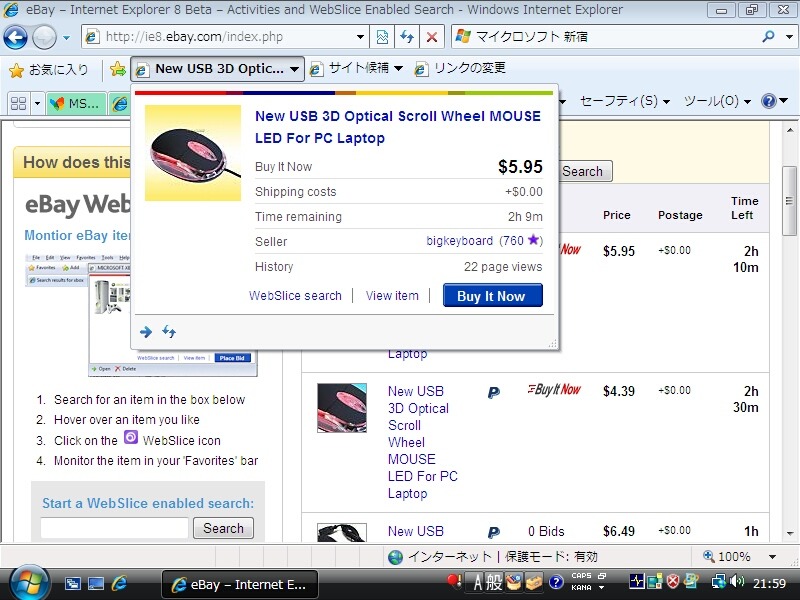The image size is (800, 600).
Task: Open the 100% zoom level dropdown arrow
Action: pyautogui.click(x=772, y=557)
